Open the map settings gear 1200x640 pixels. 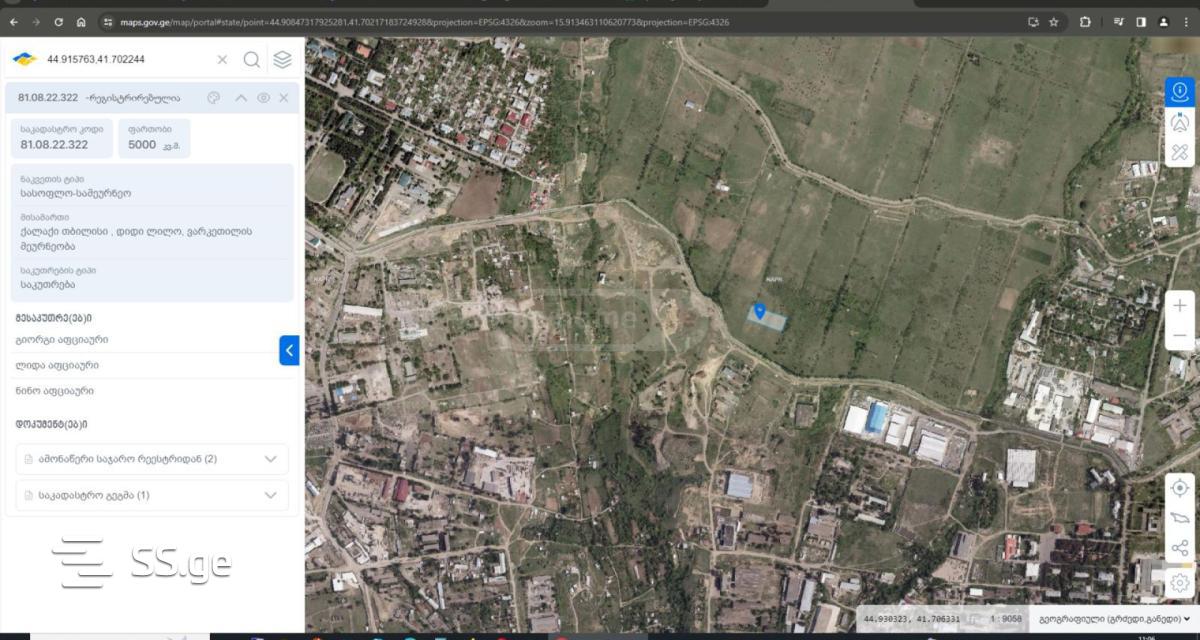[1180, 581]
